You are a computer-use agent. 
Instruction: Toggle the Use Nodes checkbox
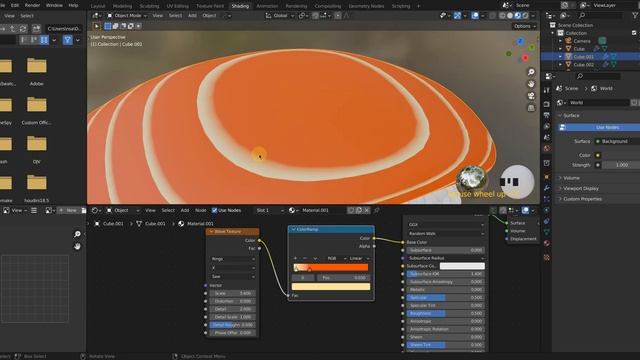click(214, 210)
